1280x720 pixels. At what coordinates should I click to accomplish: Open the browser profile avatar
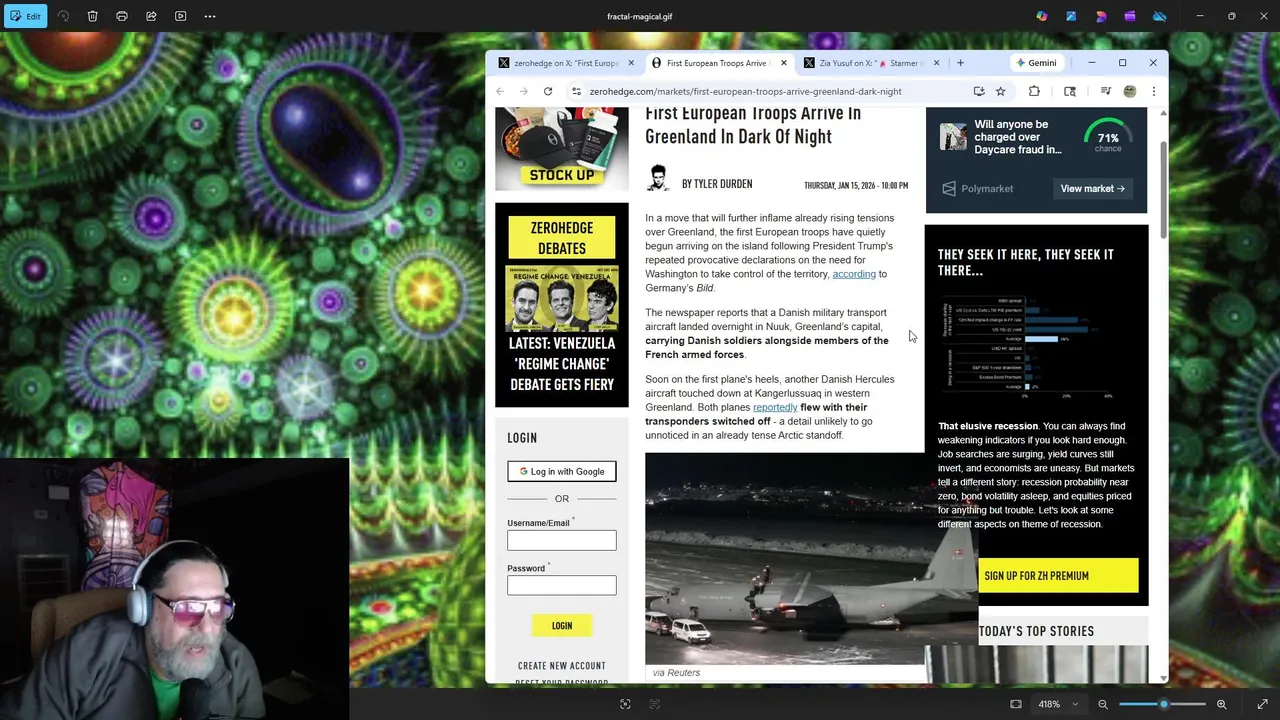[x=1130, y=91]
